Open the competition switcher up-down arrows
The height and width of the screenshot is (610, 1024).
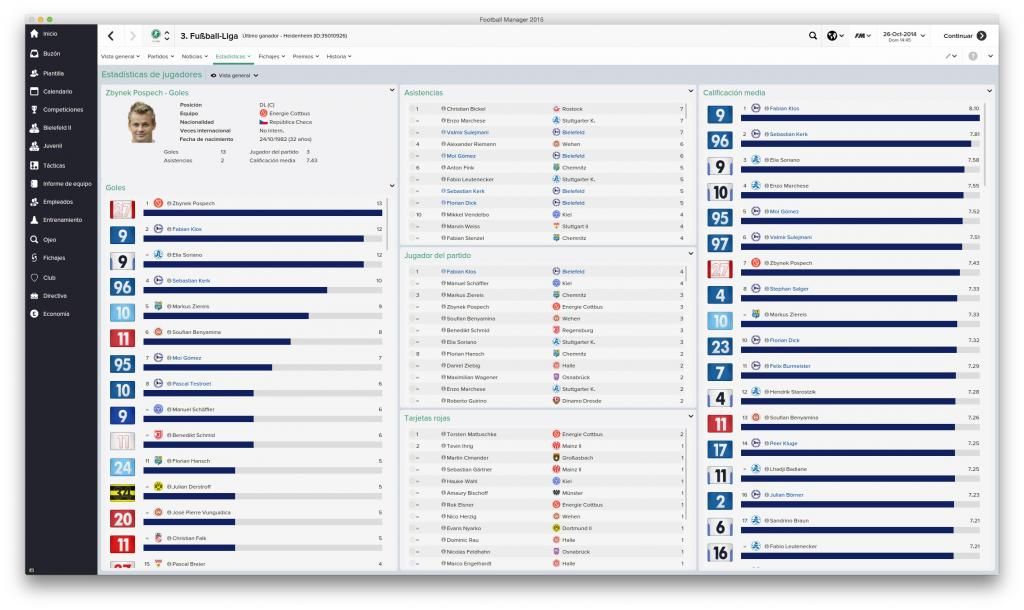[x=167, y=36]
